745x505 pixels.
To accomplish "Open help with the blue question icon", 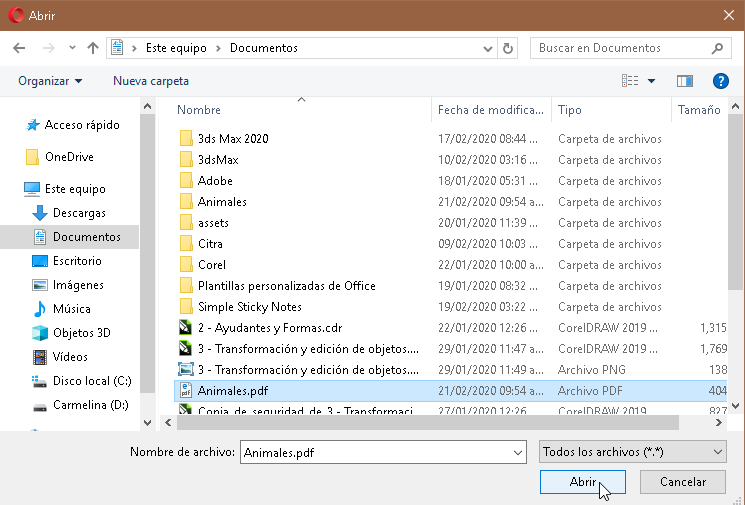I will pos(720,81).
